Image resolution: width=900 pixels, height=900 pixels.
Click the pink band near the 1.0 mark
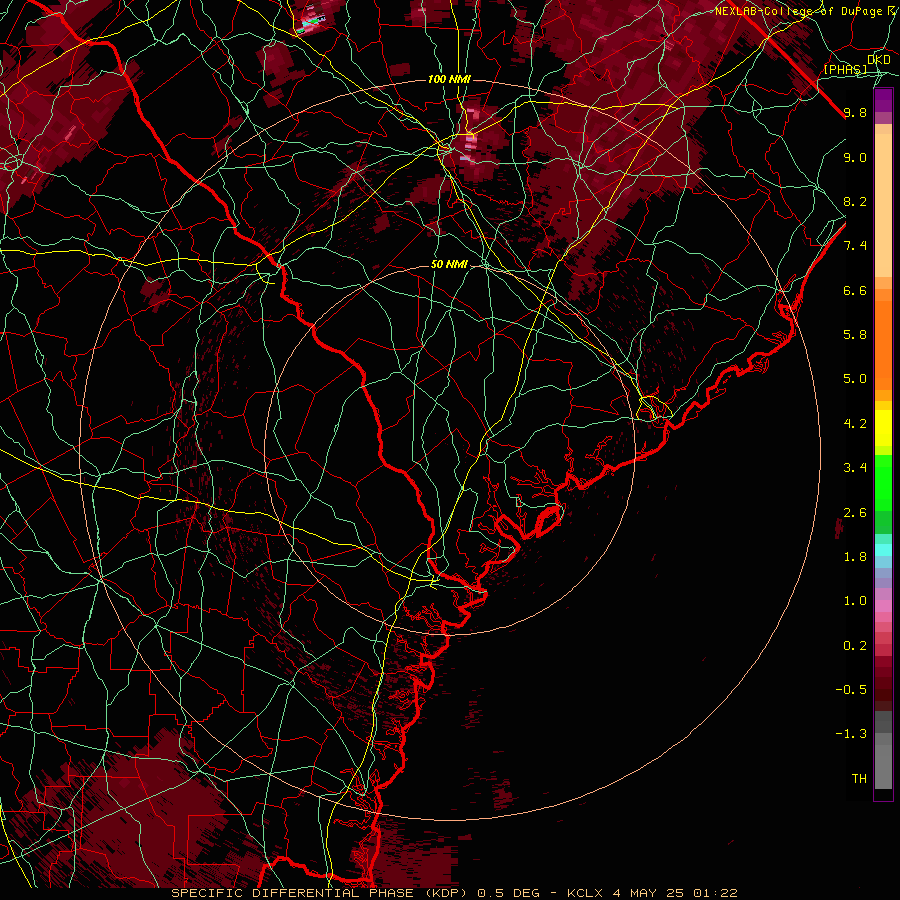883,606
